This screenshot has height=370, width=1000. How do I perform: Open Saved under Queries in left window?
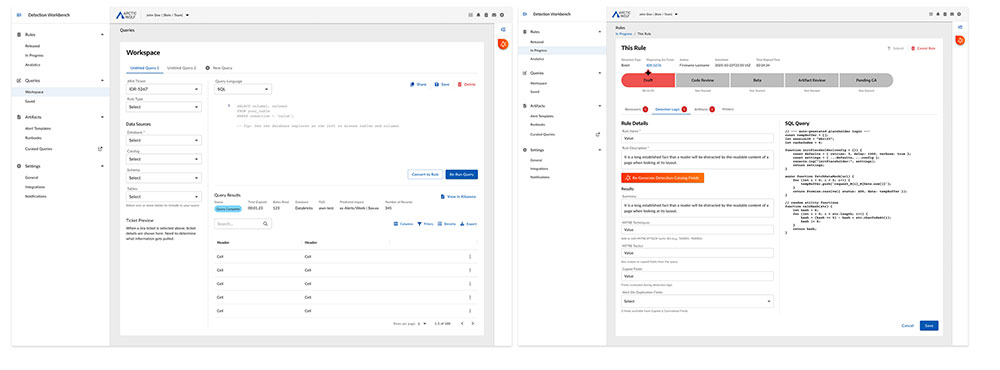30,101
